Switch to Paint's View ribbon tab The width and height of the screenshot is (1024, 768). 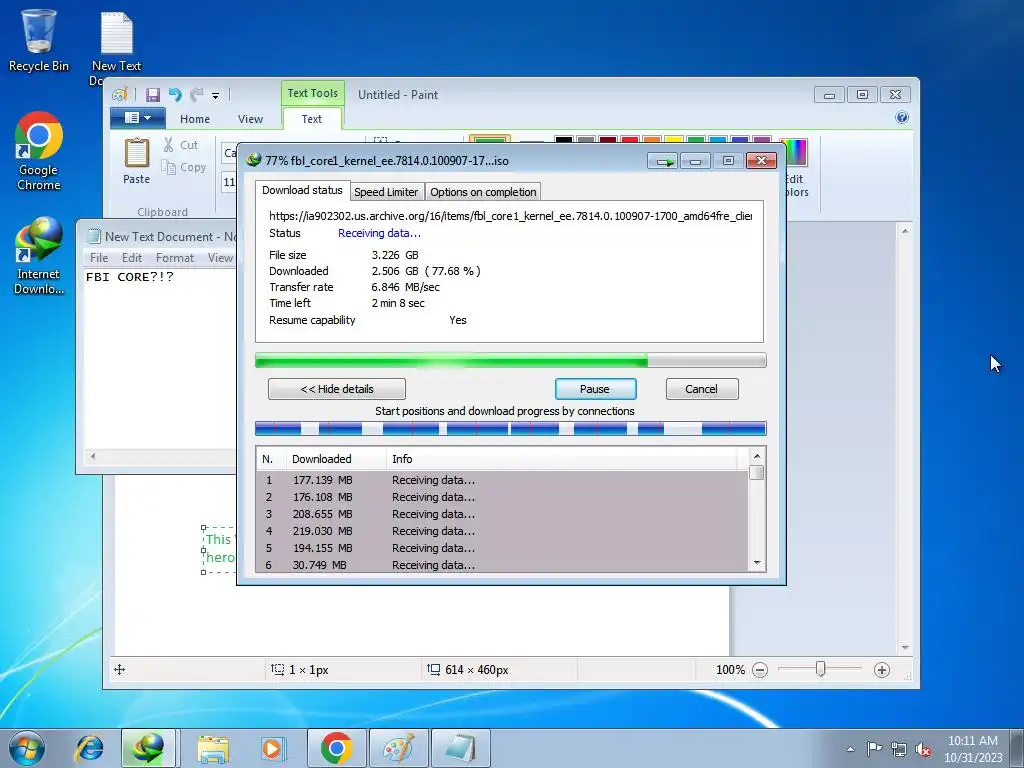tap(250, 119)
